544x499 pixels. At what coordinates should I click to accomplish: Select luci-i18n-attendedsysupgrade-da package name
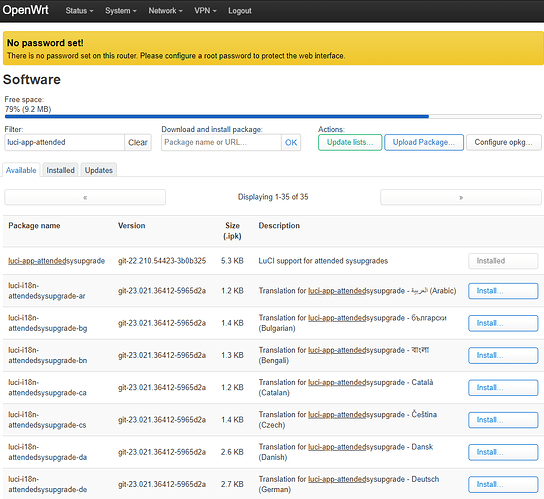tap(48, 452)
